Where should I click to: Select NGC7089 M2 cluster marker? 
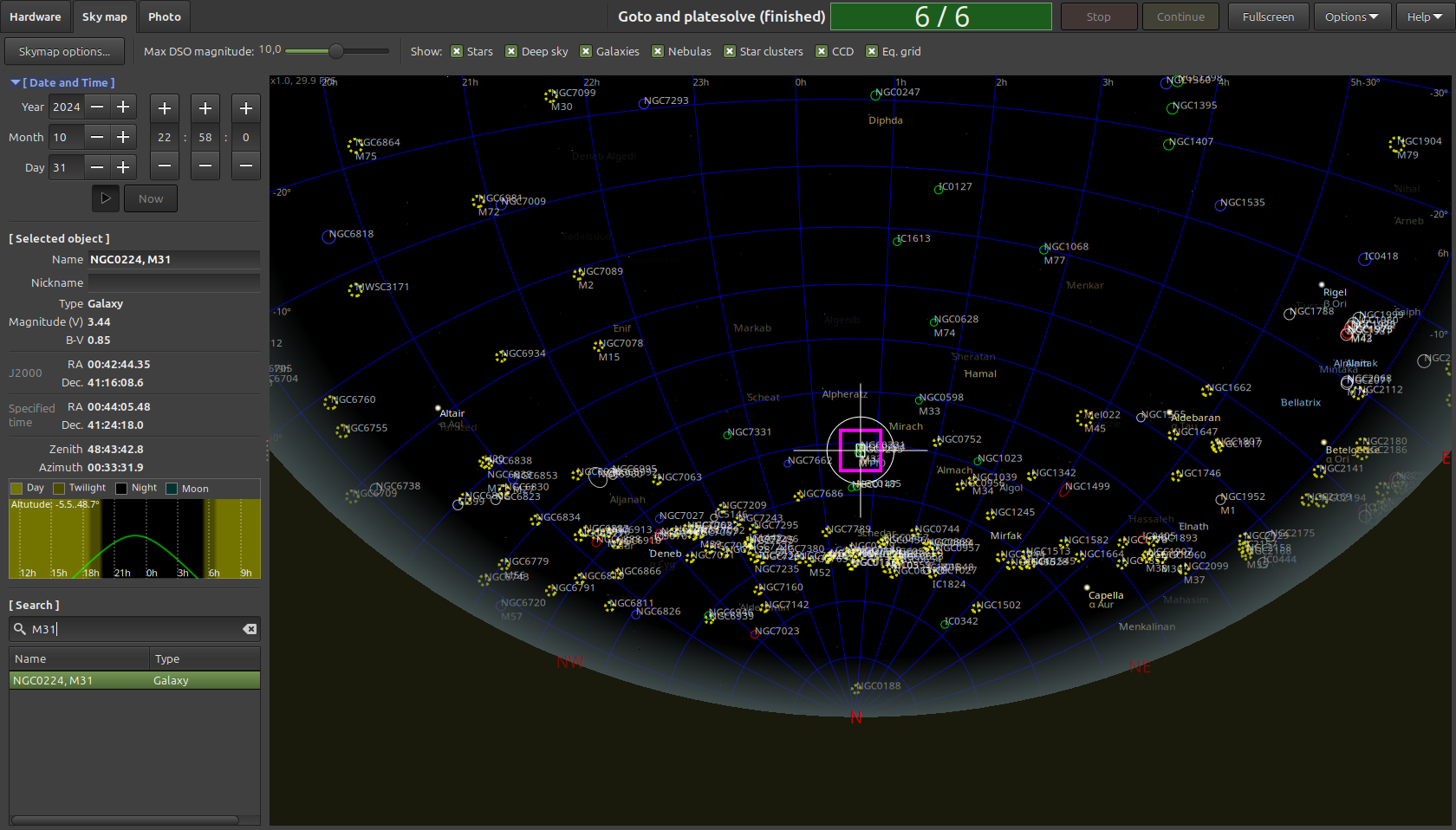point(578,274)
